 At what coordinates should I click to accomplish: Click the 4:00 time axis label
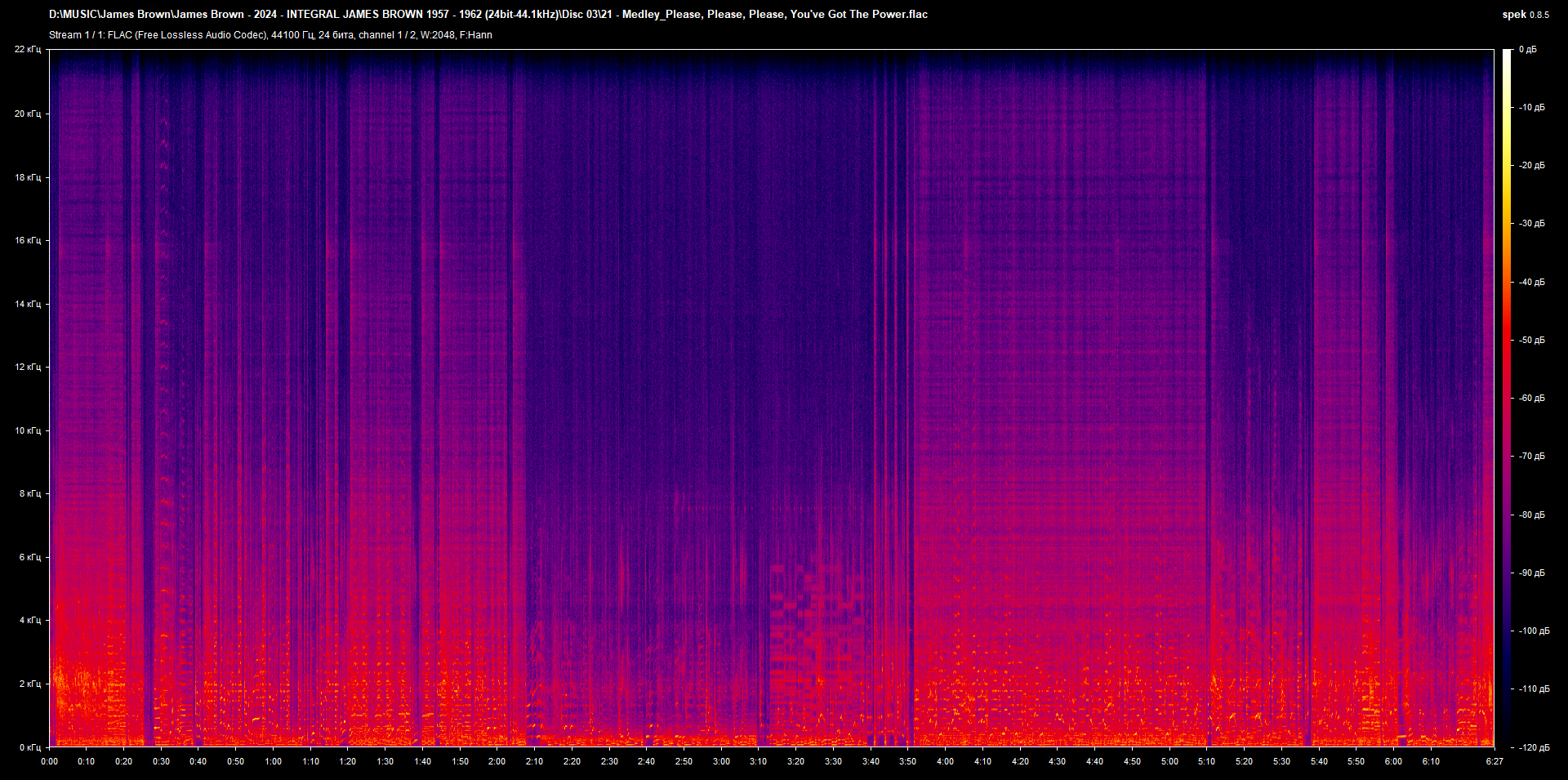(x=945, y=761)
